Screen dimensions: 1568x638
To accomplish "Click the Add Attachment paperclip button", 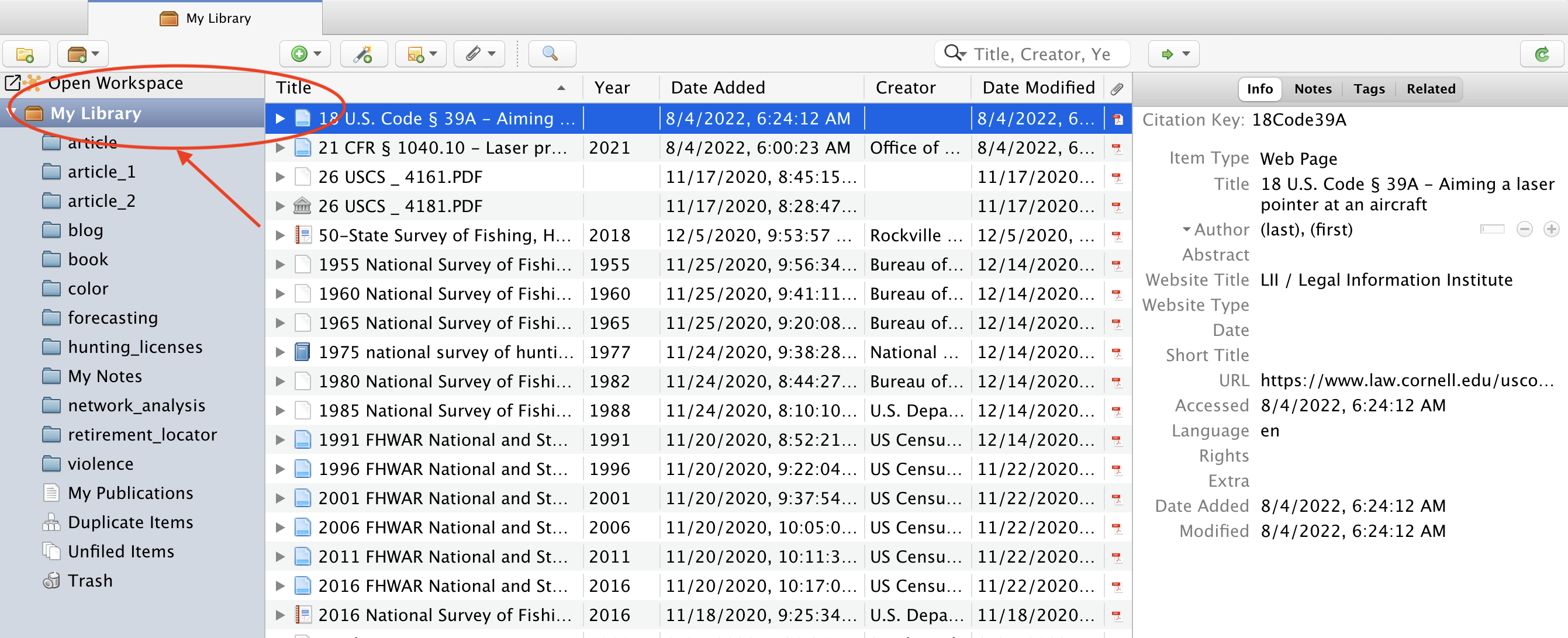I will click(x=479, y=54).
